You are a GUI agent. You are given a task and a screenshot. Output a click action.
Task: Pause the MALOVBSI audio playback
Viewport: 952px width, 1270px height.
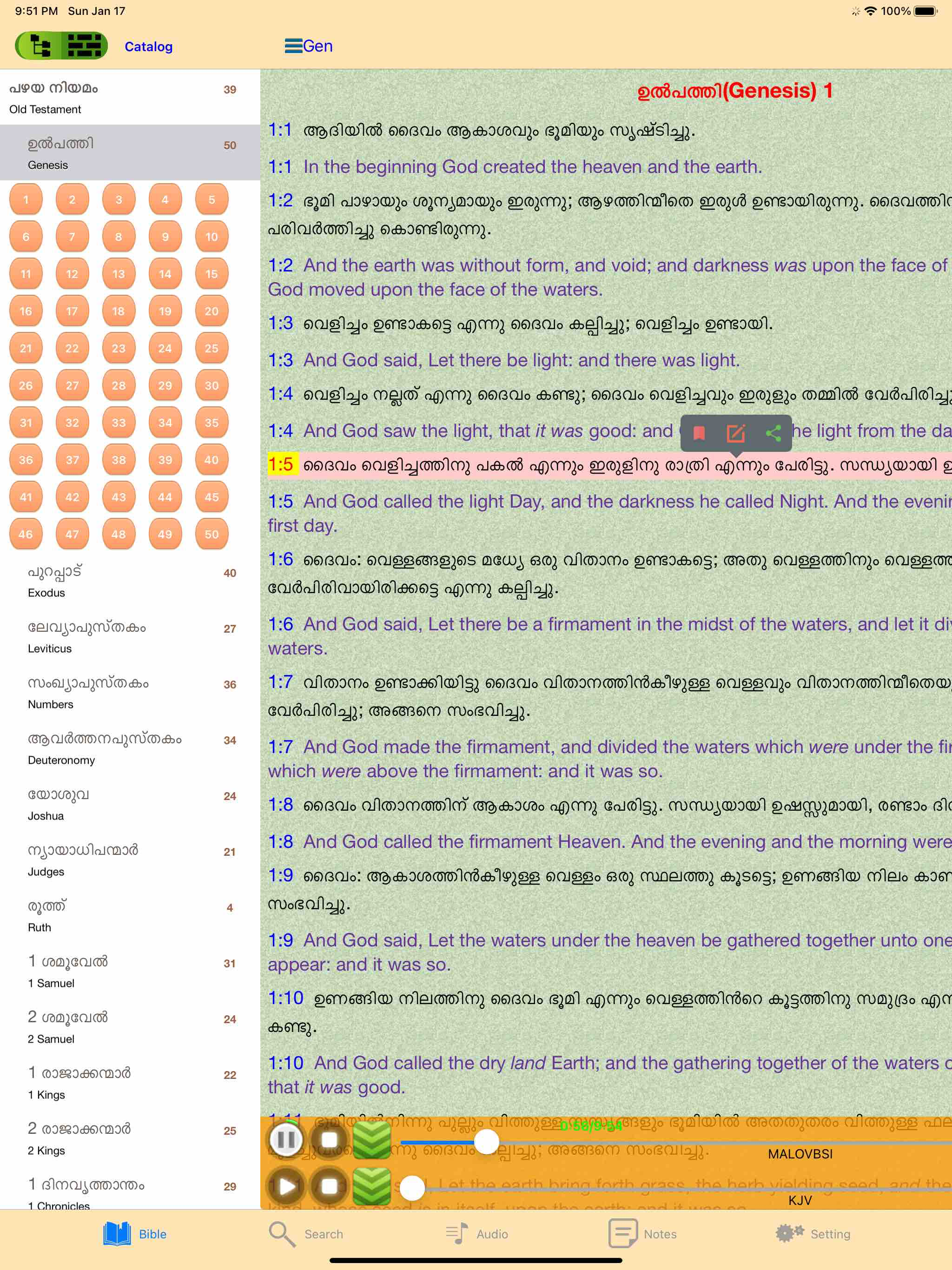(286, 1140)
